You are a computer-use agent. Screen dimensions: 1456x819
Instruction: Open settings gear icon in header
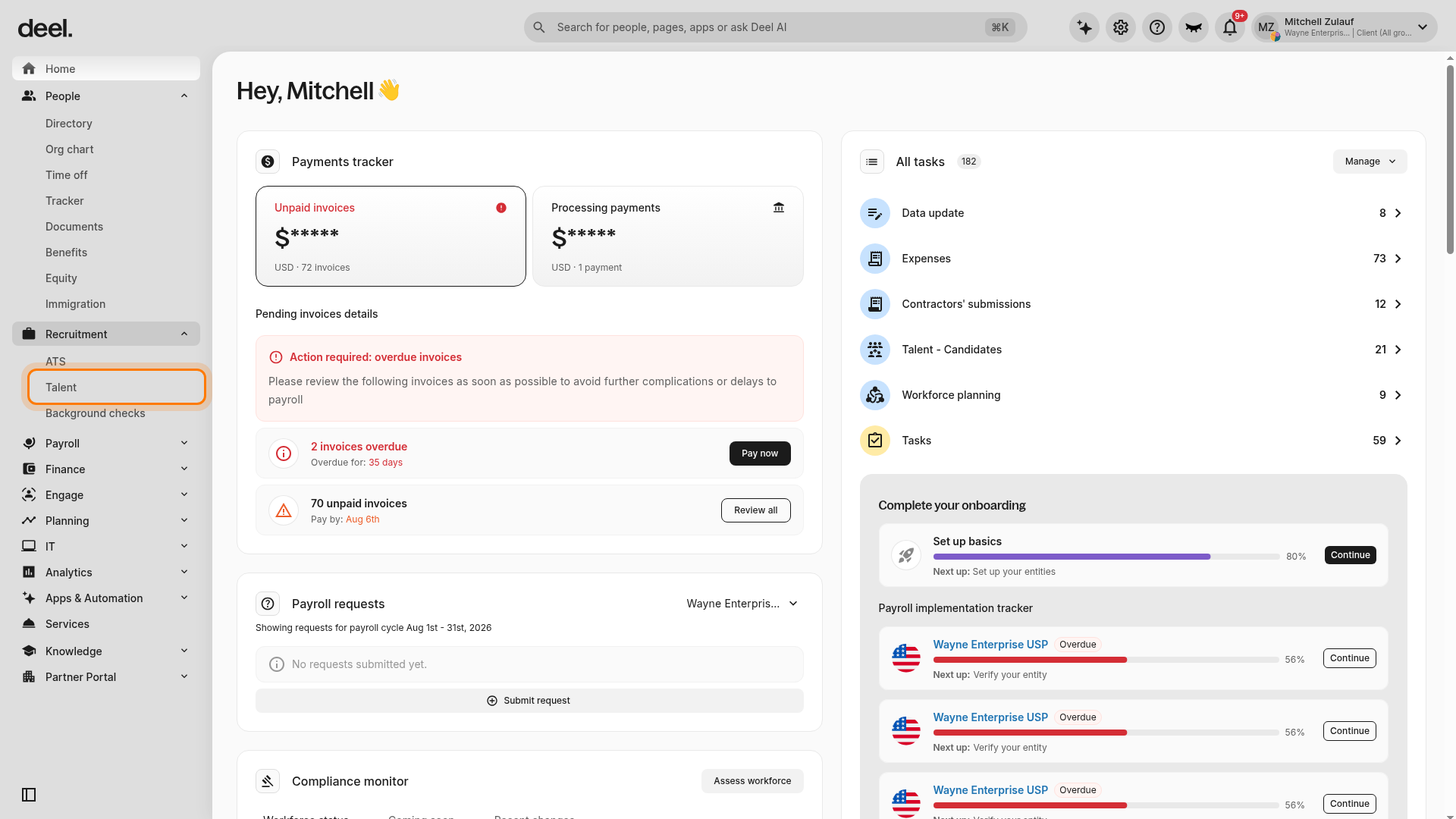[x=1121, y=27]
